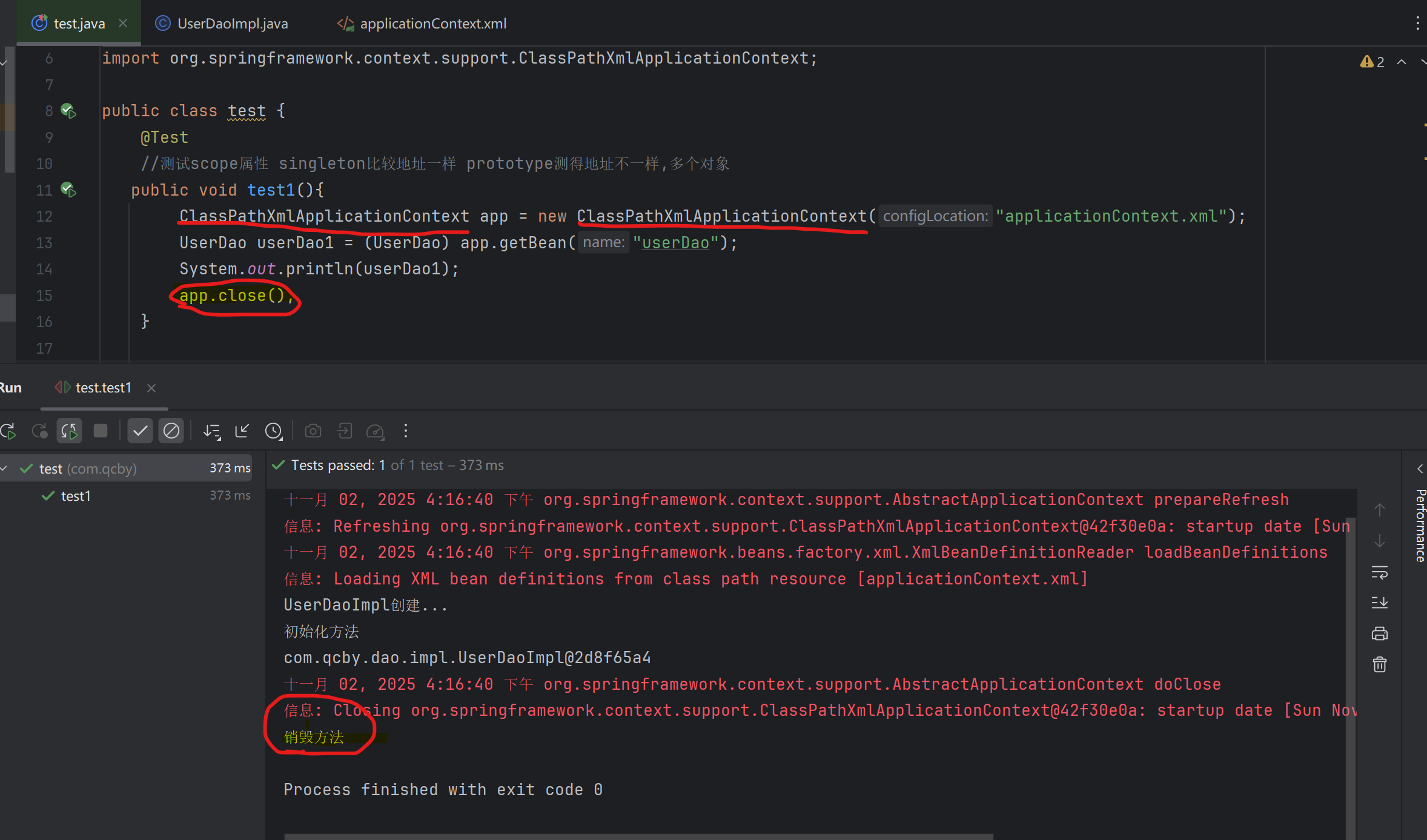Select the test1 result in tree
The width and height of the screenshot is (1427, 840).
pos(76,496)
